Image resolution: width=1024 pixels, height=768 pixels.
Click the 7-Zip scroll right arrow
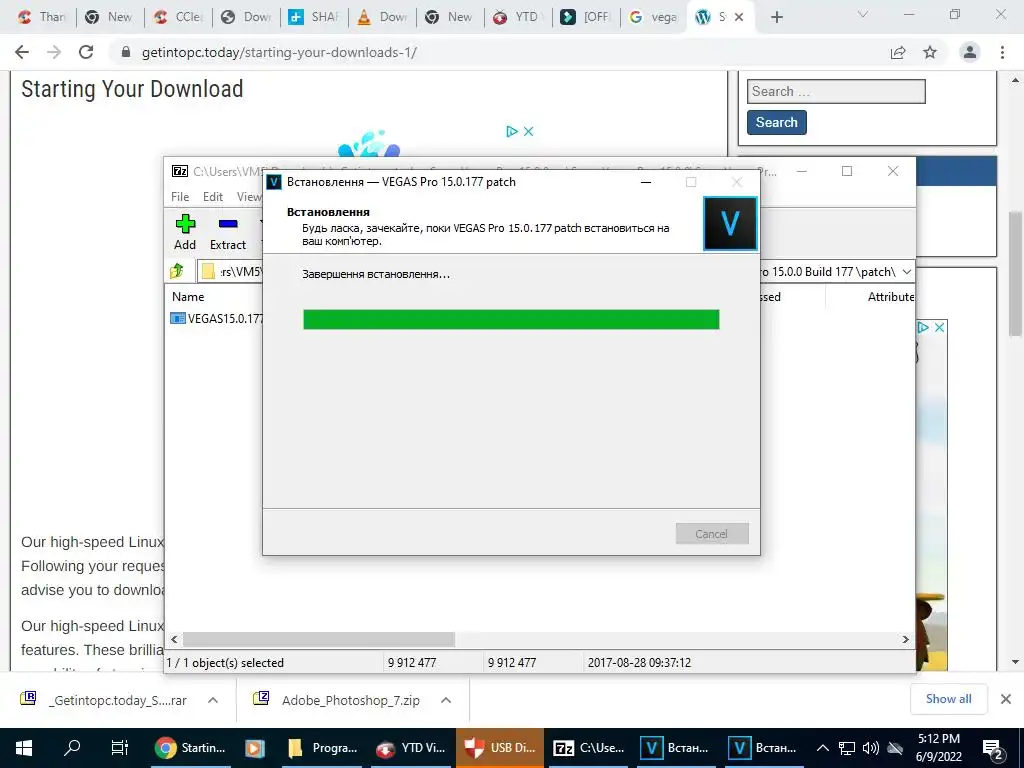point(905,639)
